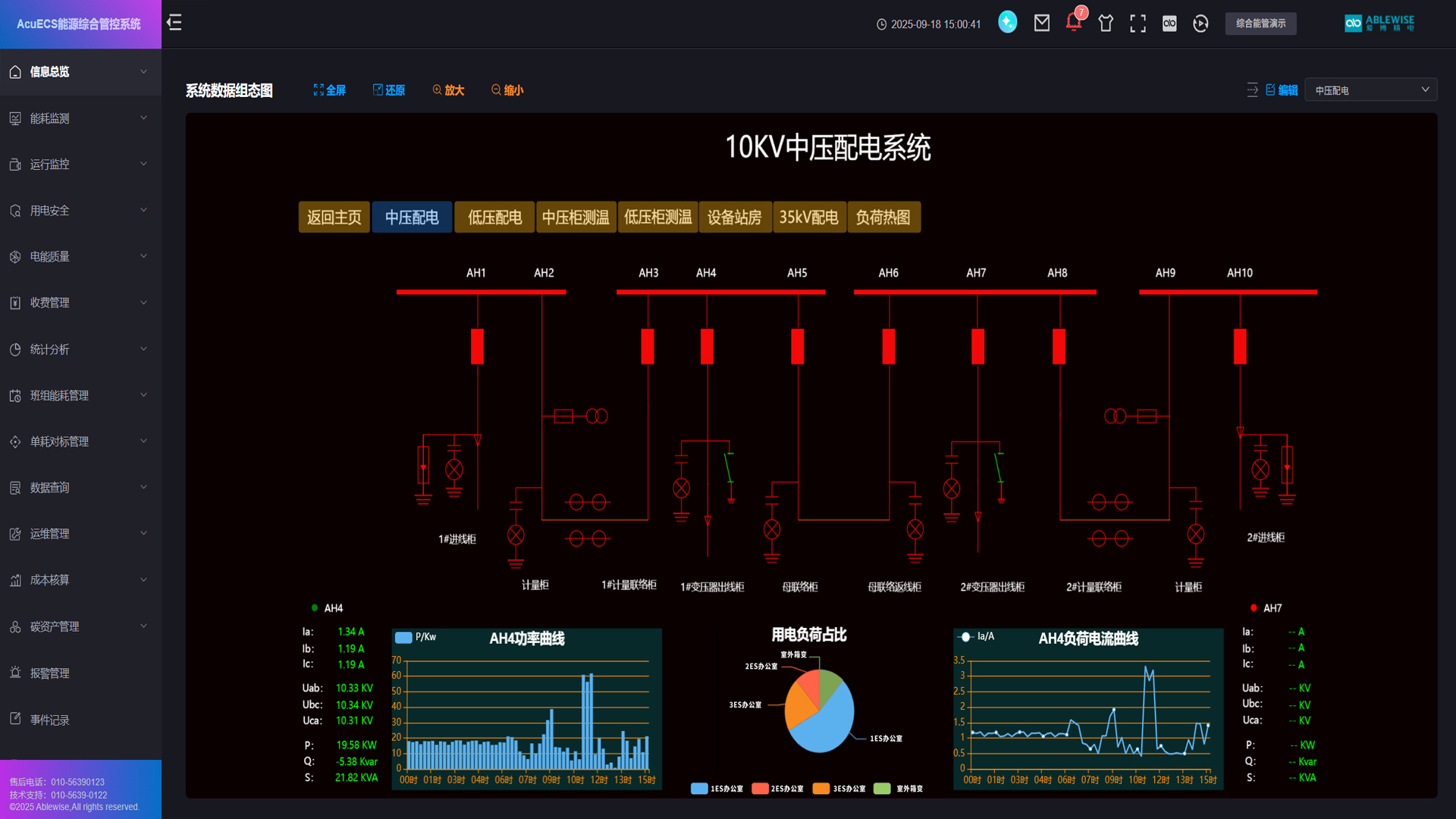
Task: Collapse the sidebar with the menu fold icon
Action: coord(174,23)
